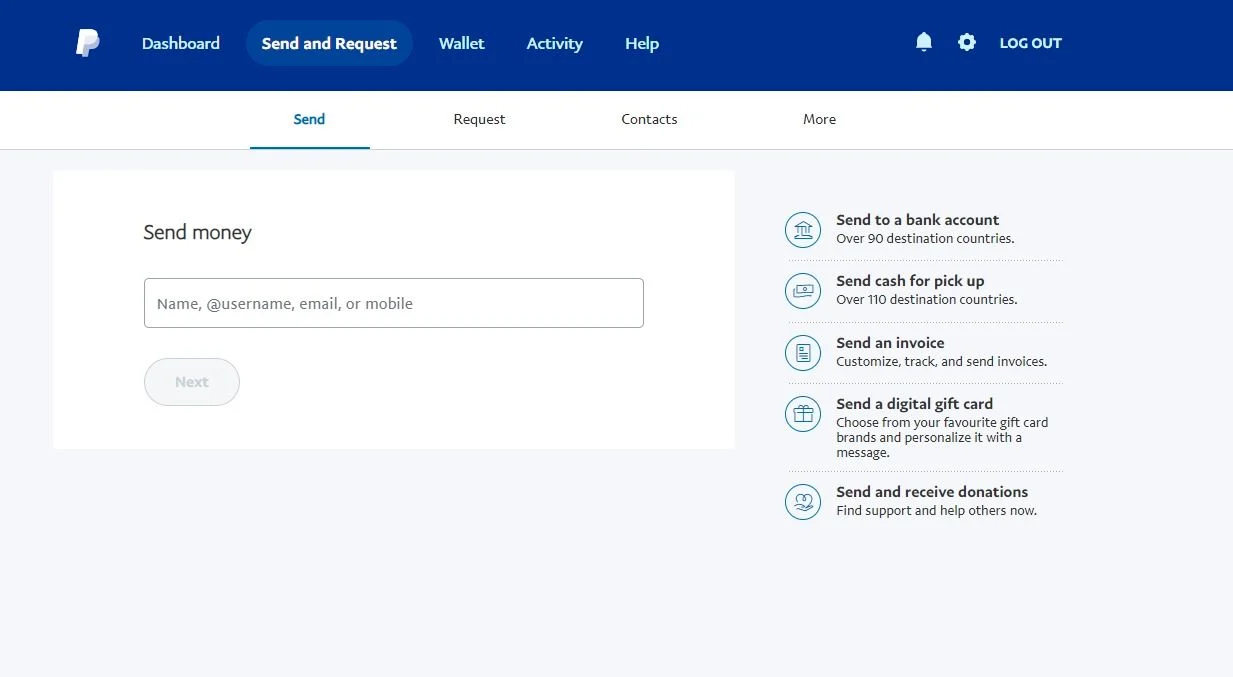The width and height of the screenshot is (1233, 677).
Task: Switch to the Contacts tab
Action: pos(650,119)
